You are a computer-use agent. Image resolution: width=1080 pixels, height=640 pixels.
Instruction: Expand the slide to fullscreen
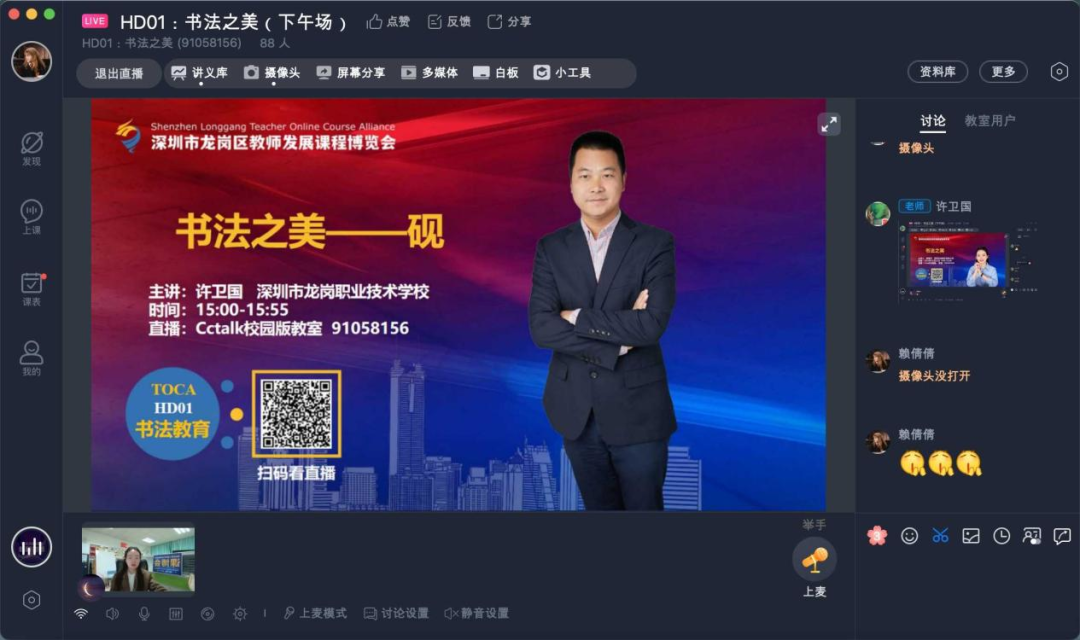(829, 124)
